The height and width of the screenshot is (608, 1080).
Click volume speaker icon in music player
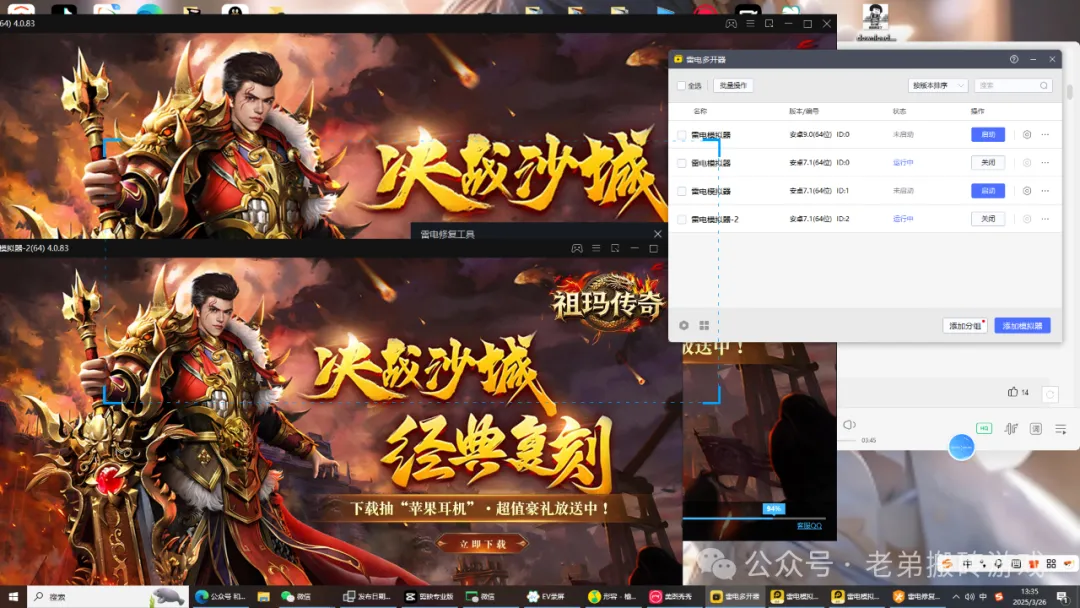click(849, 425)
